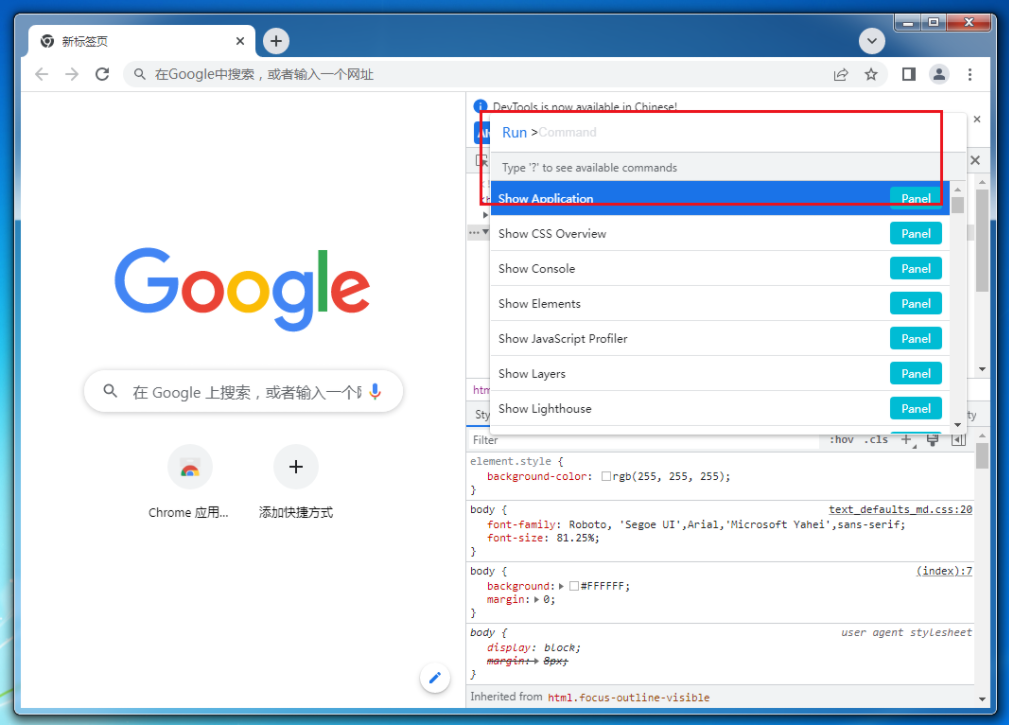Customize page with pencil icon
The height and width of the screenshot is (725, 1009).
pos(435,677)
